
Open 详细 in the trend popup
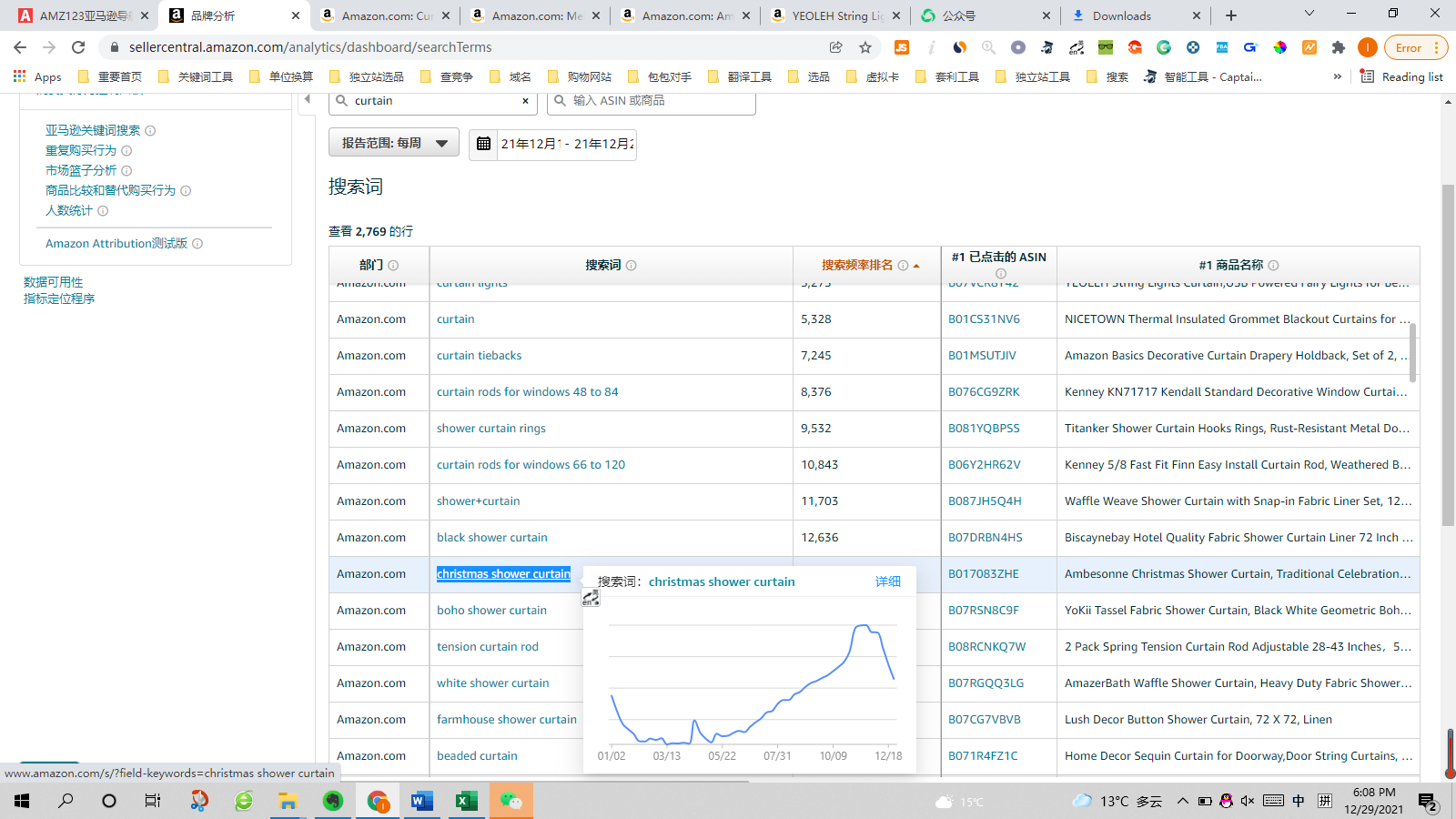coord(887,581)
